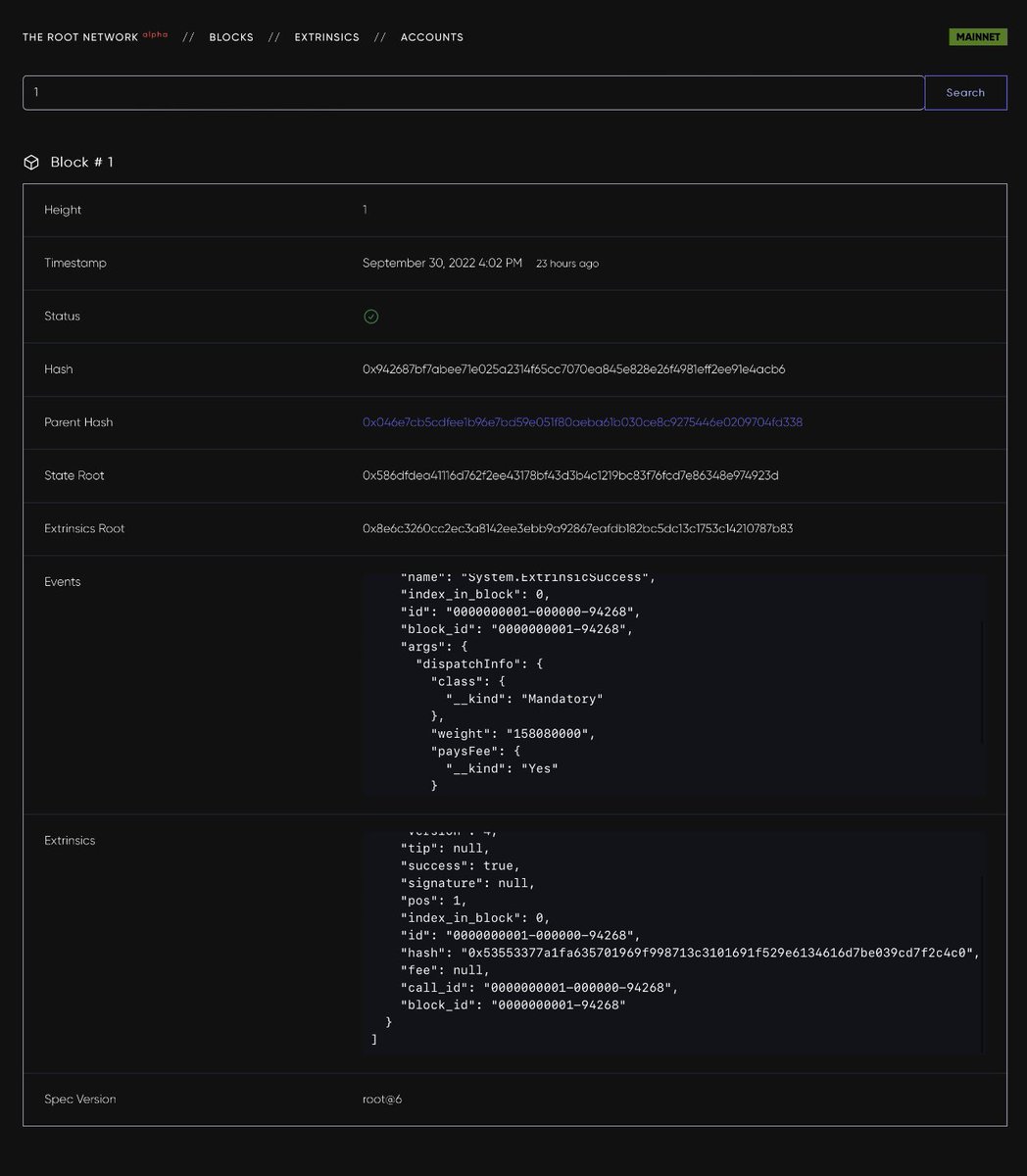Click the block cube icon beside Block # 1

tap(31, 162)
